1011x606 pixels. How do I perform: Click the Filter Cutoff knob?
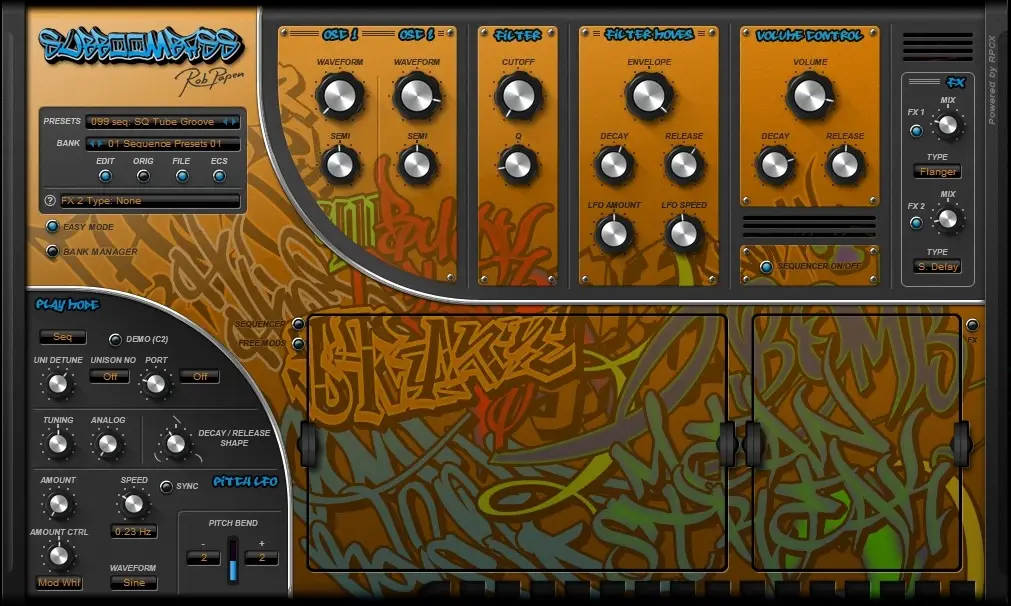click(518, 95)
